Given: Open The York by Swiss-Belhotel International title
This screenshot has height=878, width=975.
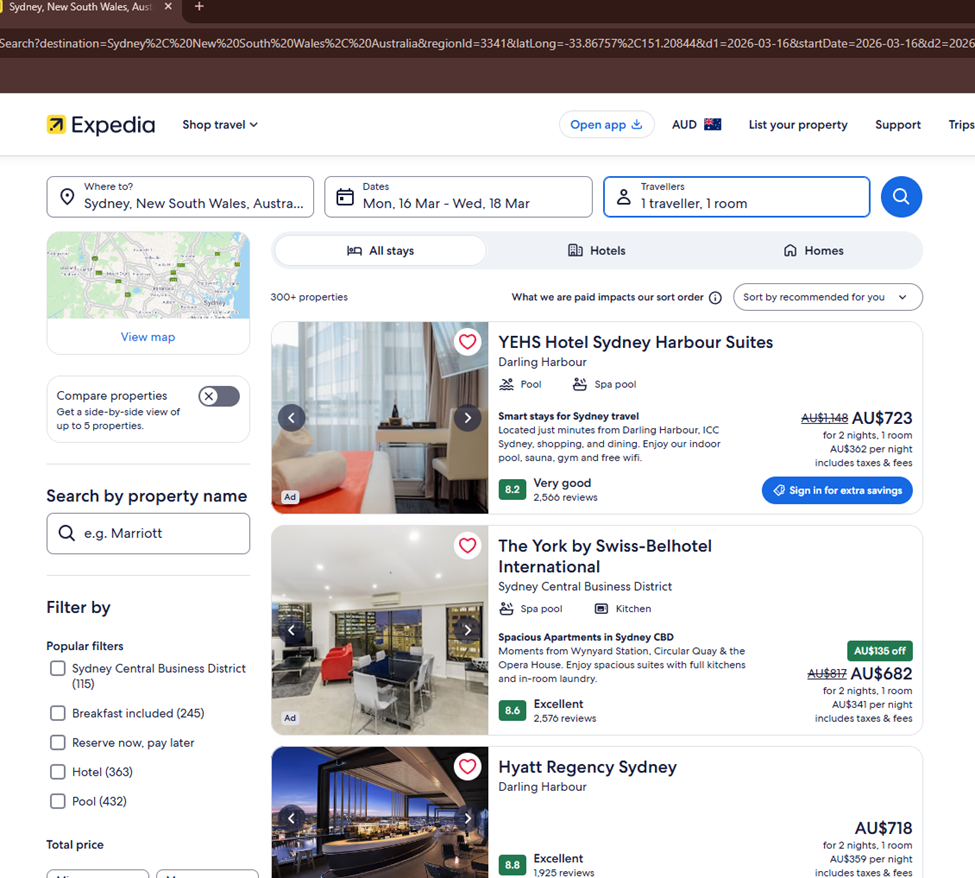Looking at the screenshot, I should click(605, 557).
